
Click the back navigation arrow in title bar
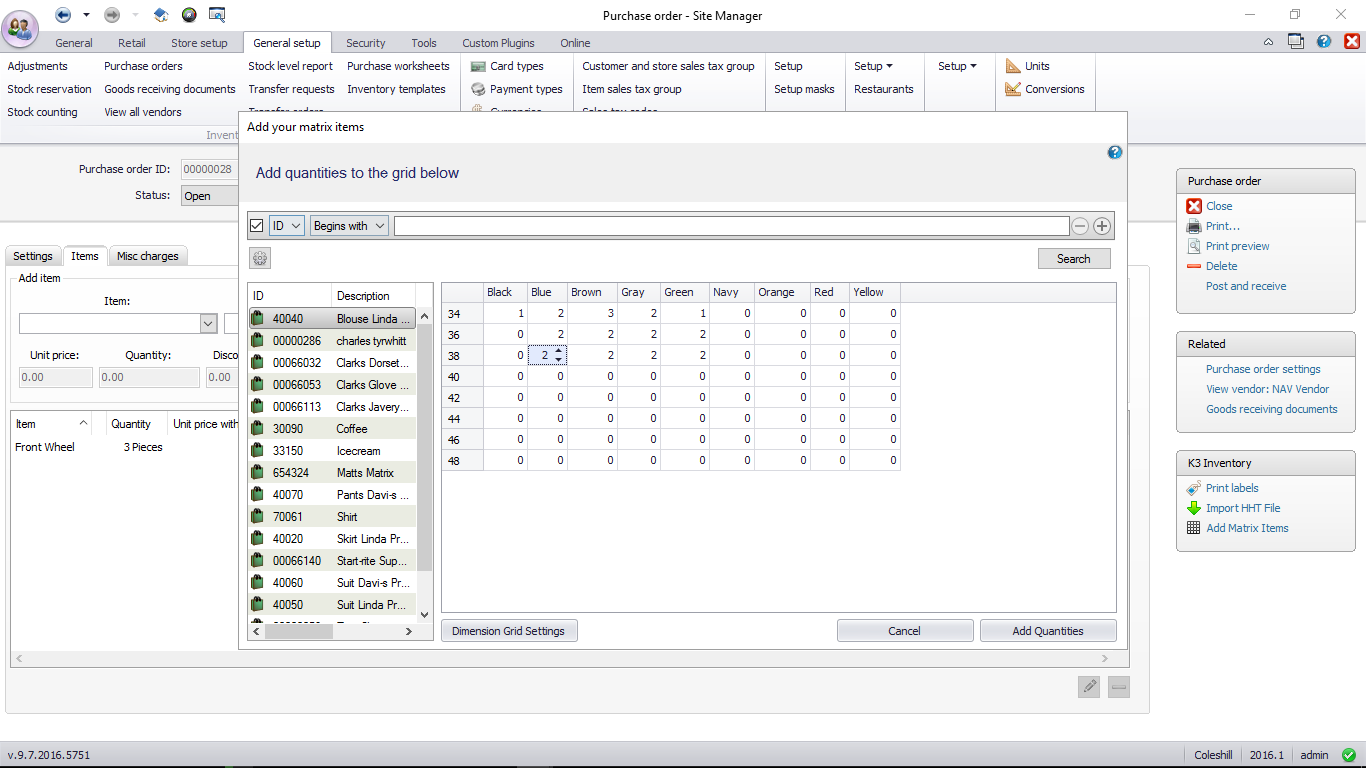[x=63, y=14]
